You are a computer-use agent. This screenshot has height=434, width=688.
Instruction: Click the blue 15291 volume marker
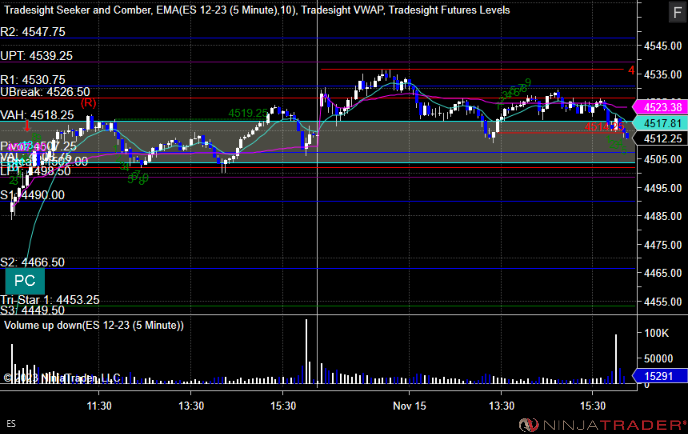click(x=659, y=376)
